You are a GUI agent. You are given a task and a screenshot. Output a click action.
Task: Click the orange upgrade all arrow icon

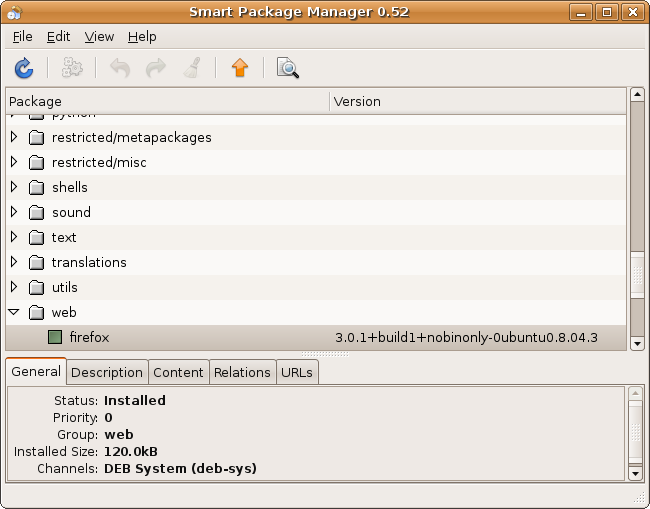[240, 68]
